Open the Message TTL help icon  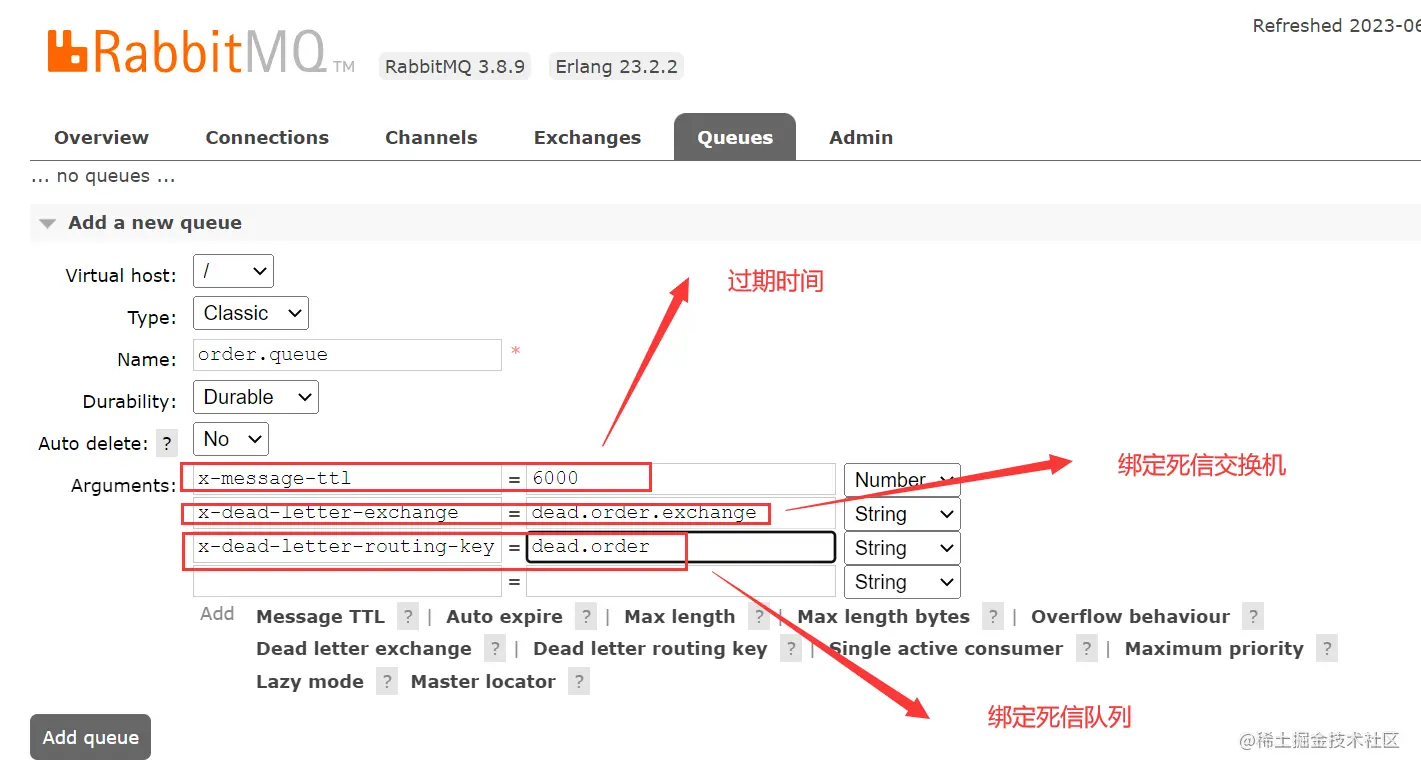pyautogui.click(x=407, y=616)
